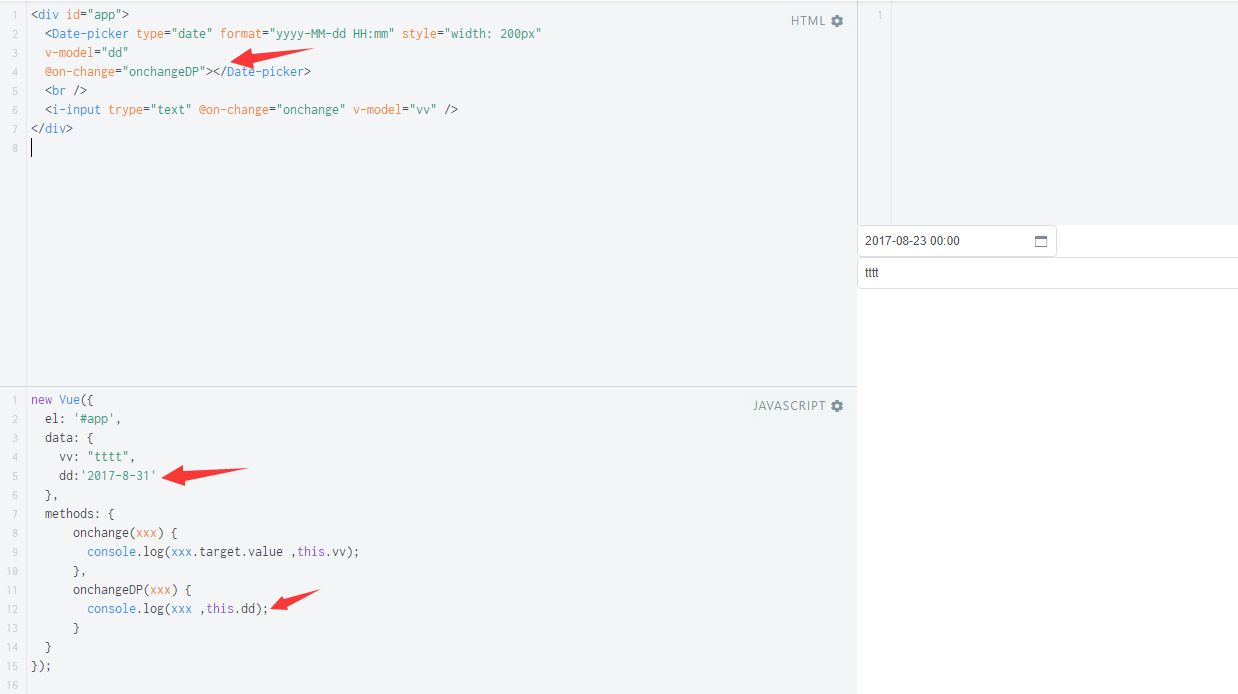Click line number 1 in the HTML gutter
This screenshot has height=694, width=1238.
click(14, 14)
